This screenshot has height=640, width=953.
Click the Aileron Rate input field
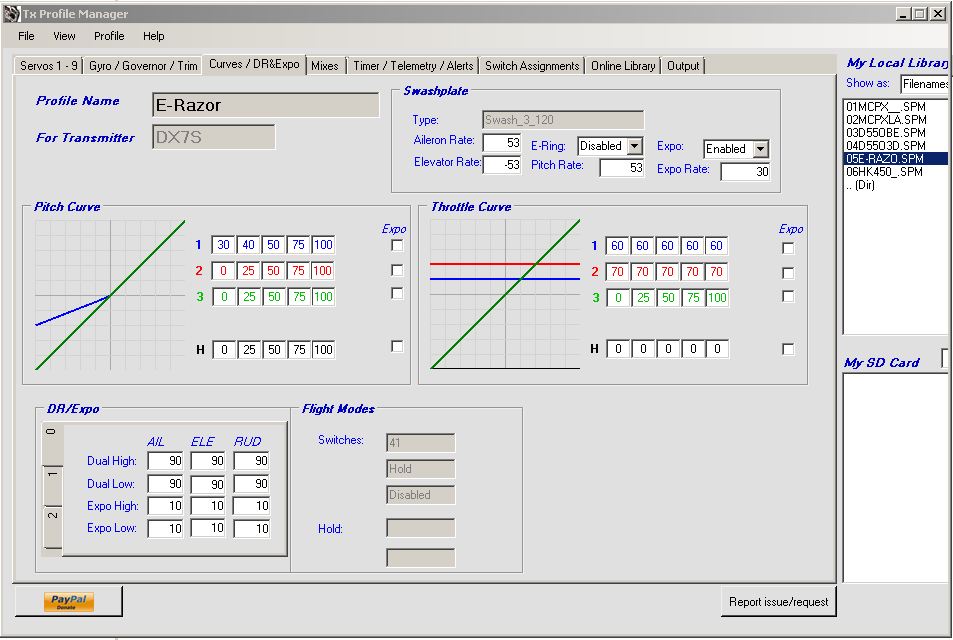pos(502,143)
